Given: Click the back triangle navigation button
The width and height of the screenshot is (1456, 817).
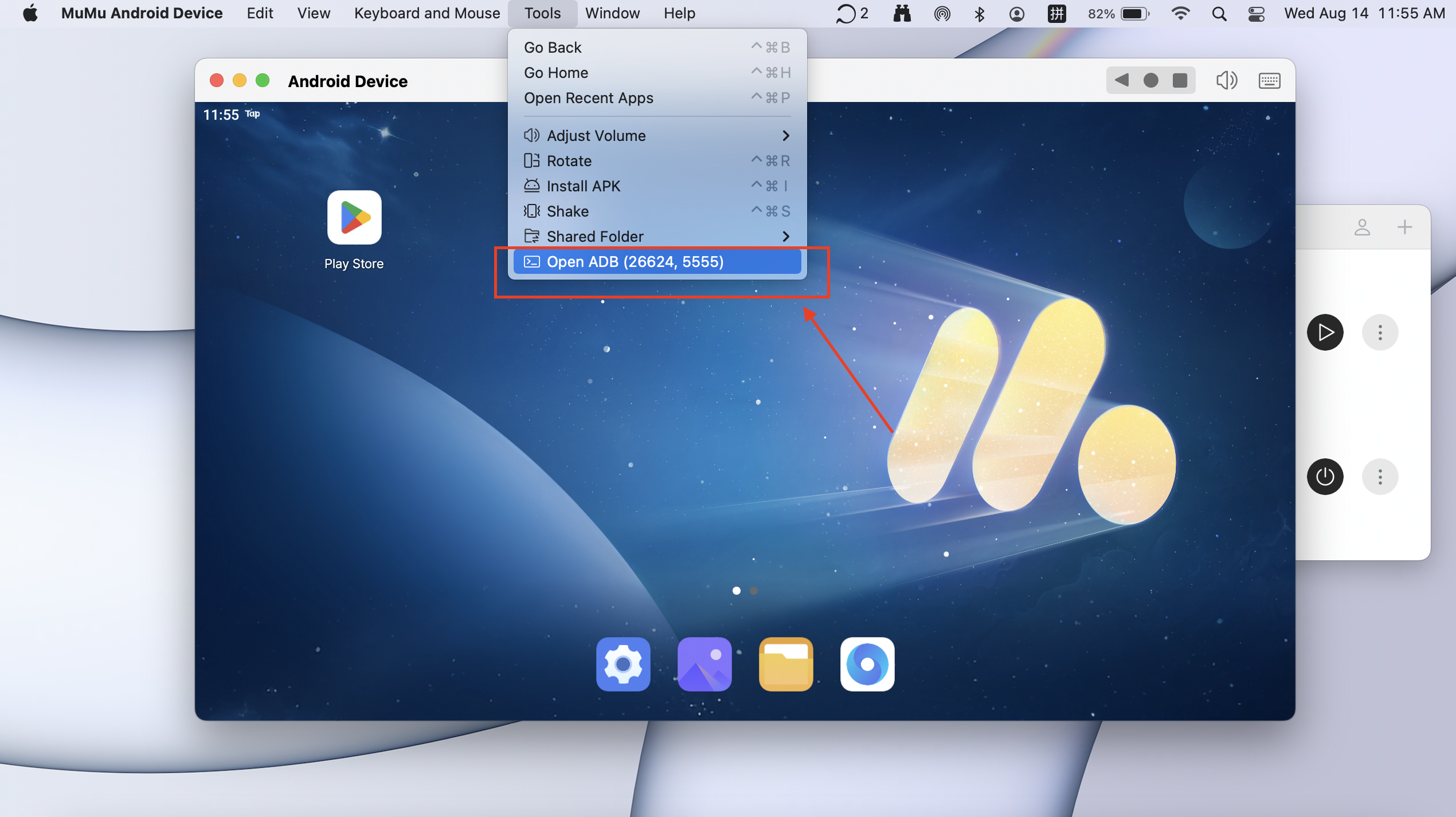Looking at the screenshot, I should (x=1122, y=80).
